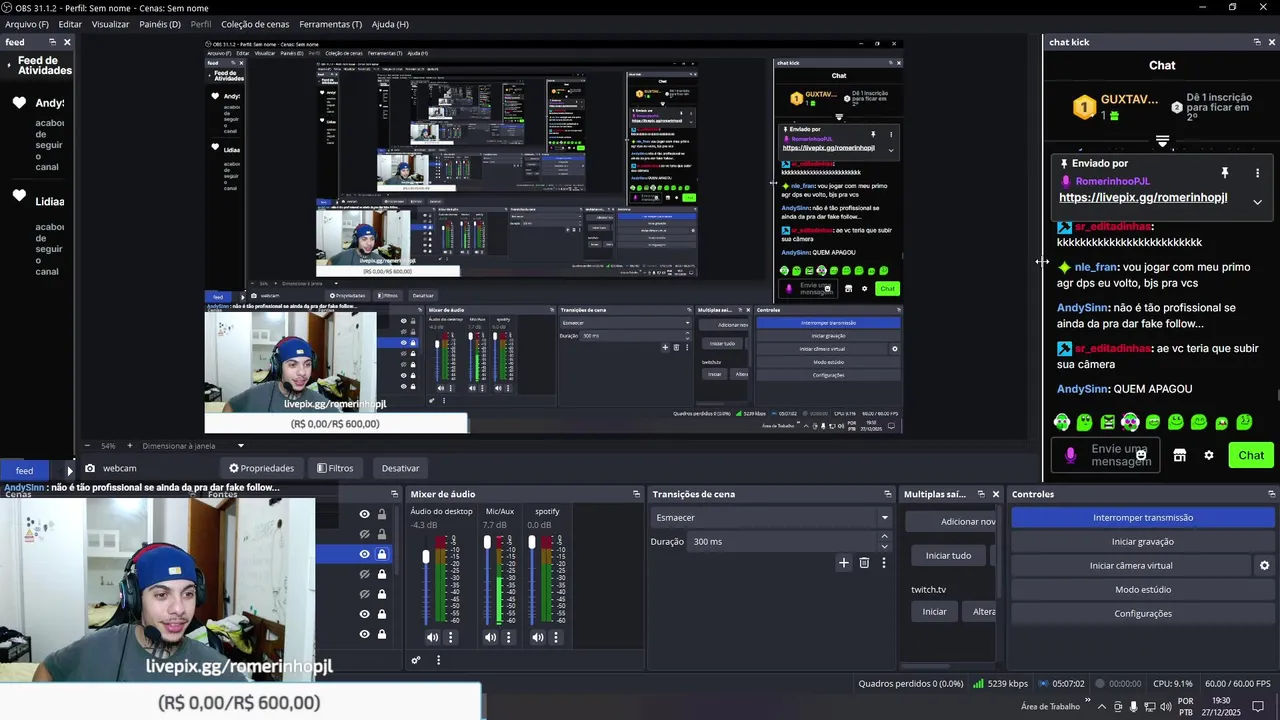Click the Envie uma mensagem chat input

[1105, 455]
